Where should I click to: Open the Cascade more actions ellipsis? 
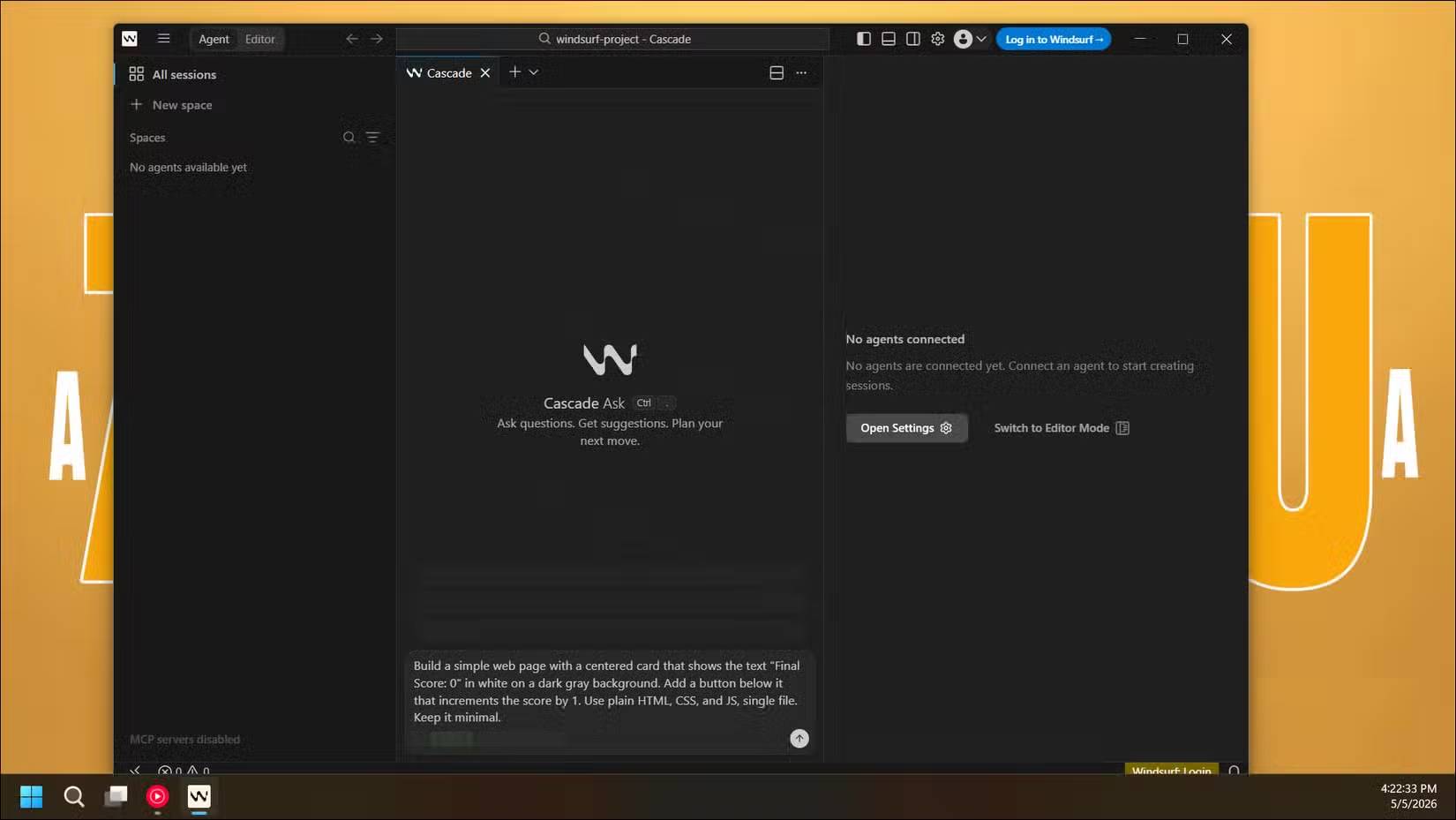tap(801, 73)
